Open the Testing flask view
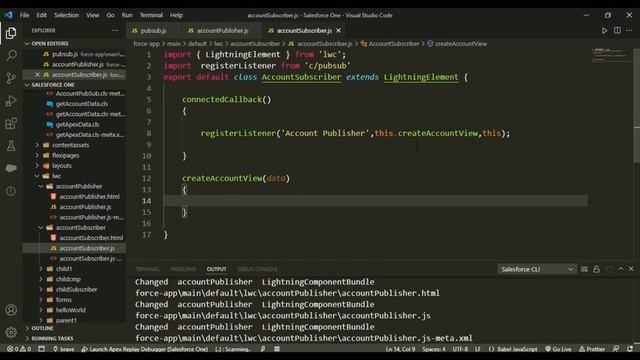The image size is (640, 360). [11, 145]
